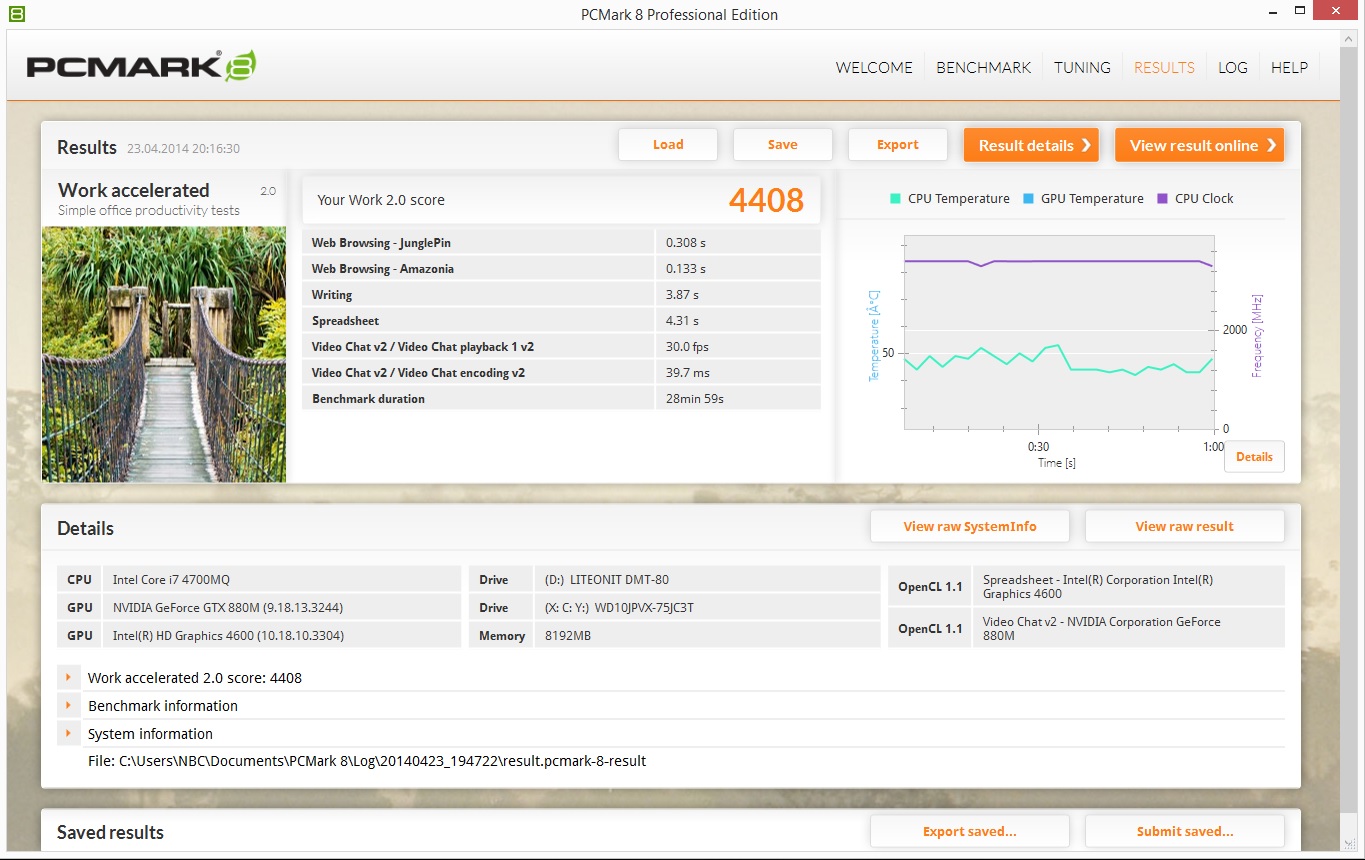Click View result online
1365x860 pixels.
[1199, 145]
